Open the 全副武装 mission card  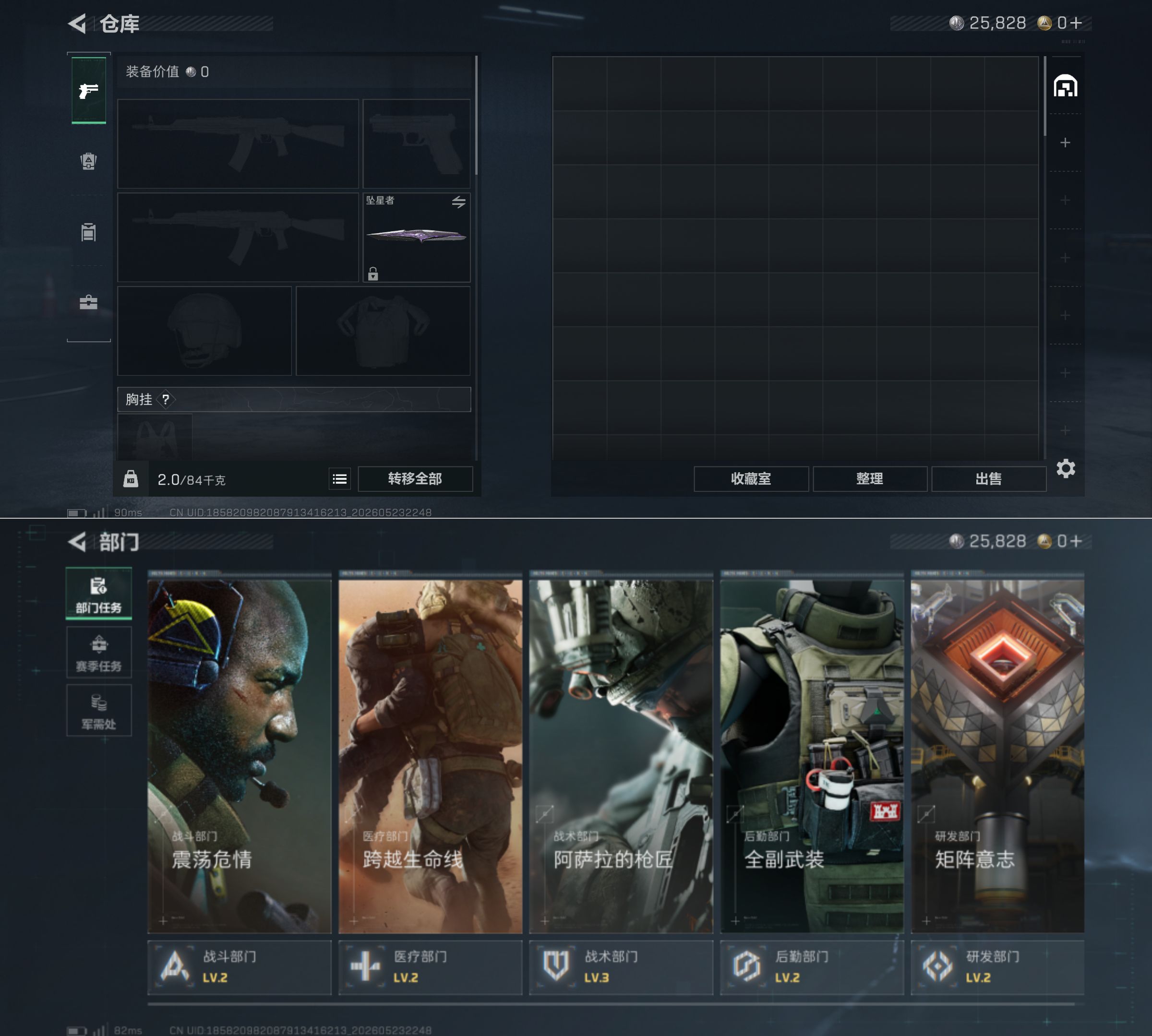812,752
